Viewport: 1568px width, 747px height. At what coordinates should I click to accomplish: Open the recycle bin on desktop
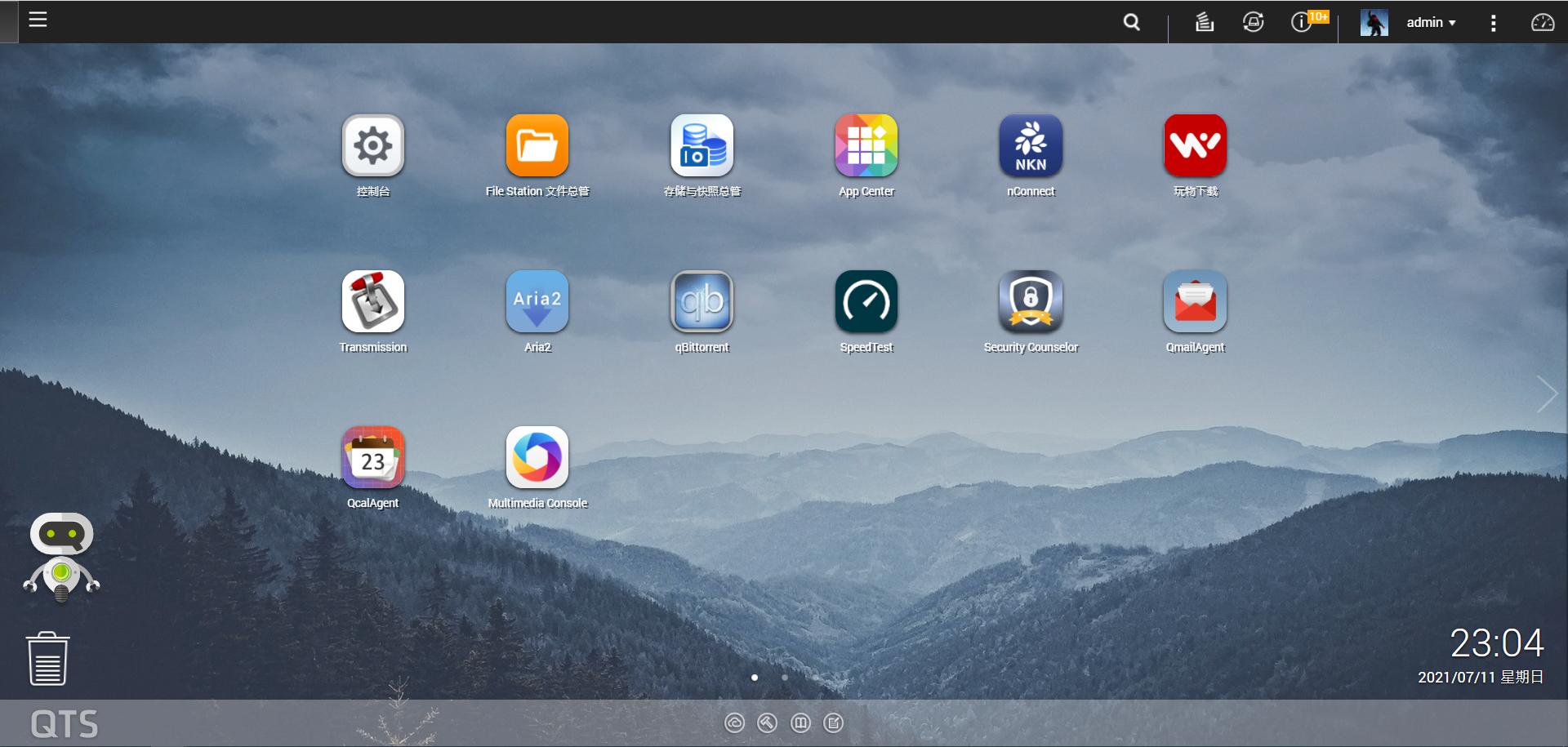coord(48,659)
